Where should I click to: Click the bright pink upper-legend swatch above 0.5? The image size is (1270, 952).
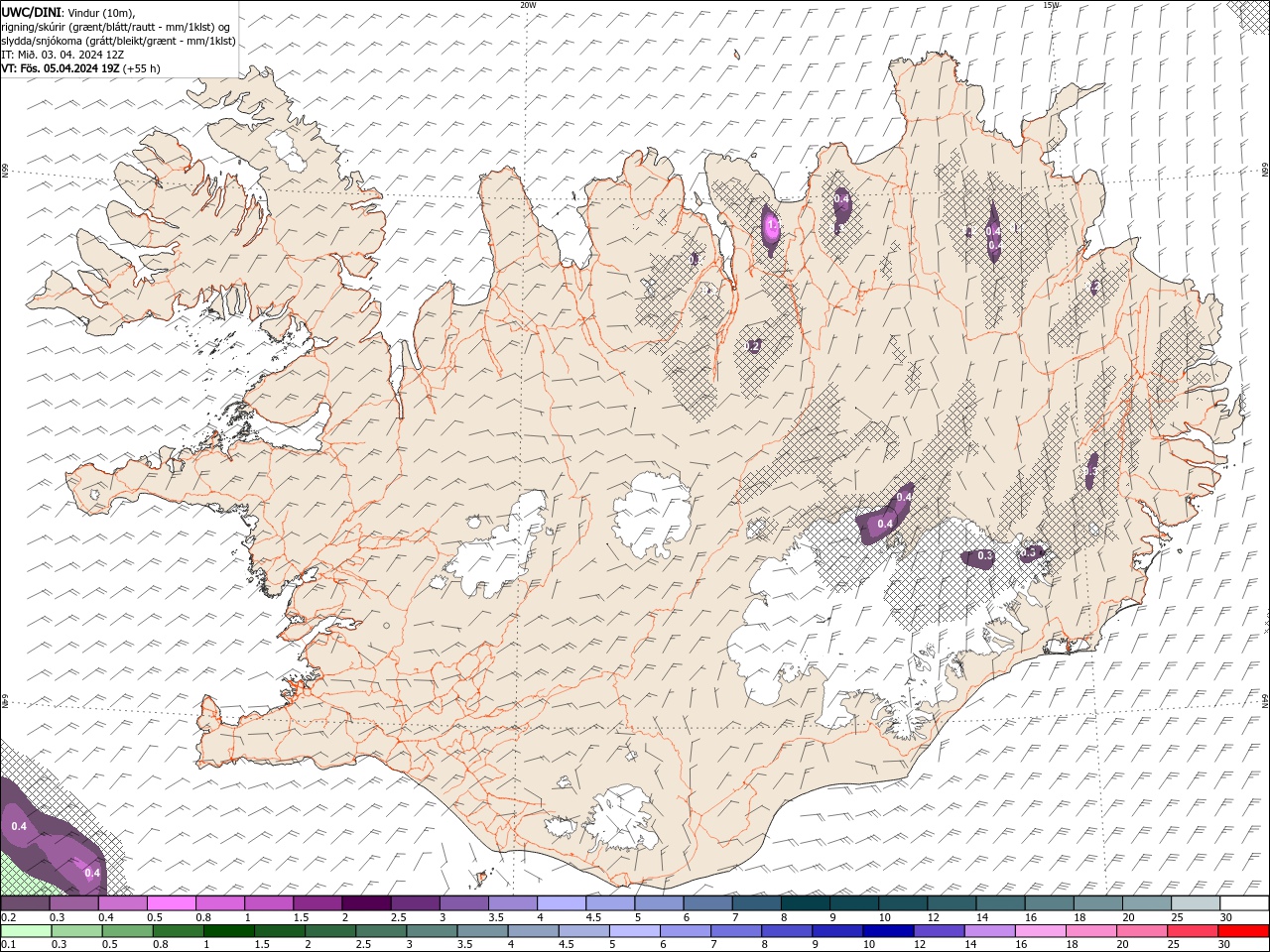171,903
